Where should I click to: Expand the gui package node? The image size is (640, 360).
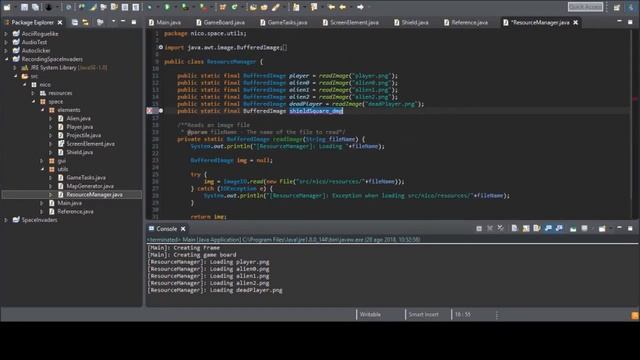click(x=42, y=161)
